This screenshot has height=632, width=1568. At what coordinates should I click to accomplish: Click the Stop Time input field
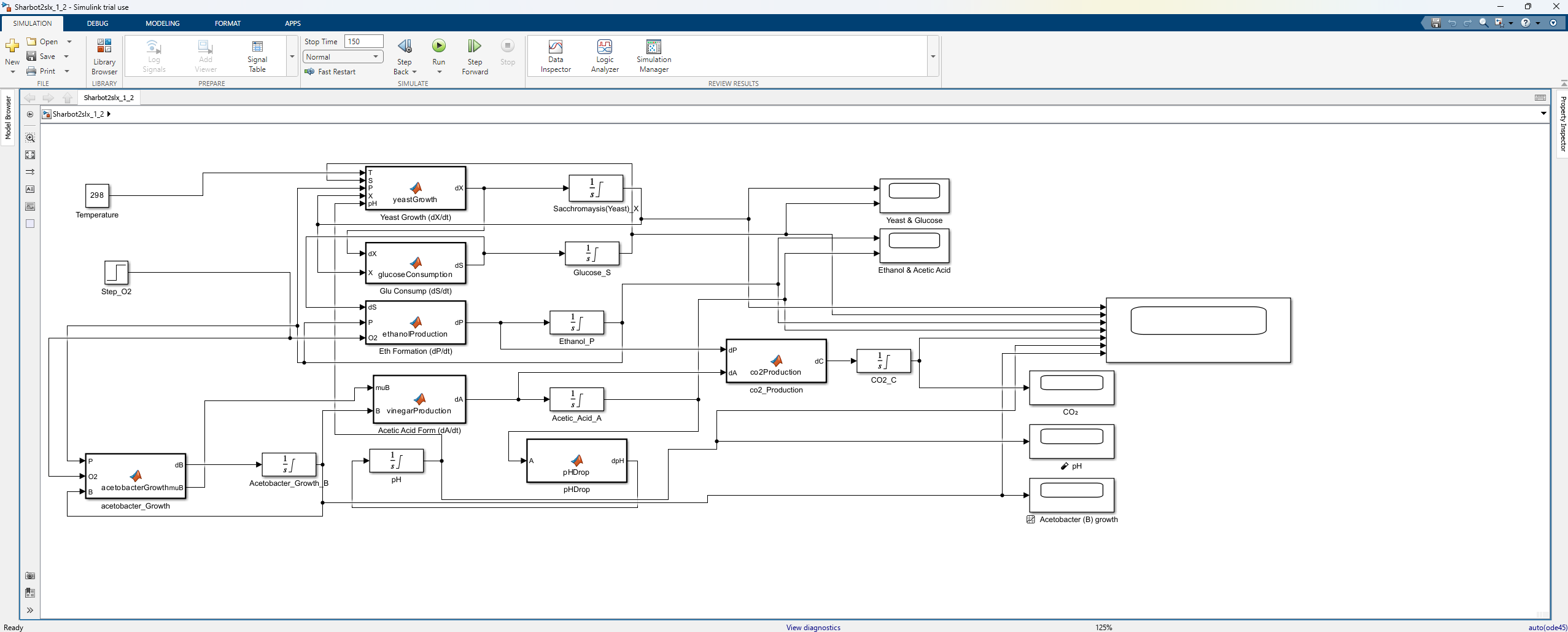coord(363,42)
